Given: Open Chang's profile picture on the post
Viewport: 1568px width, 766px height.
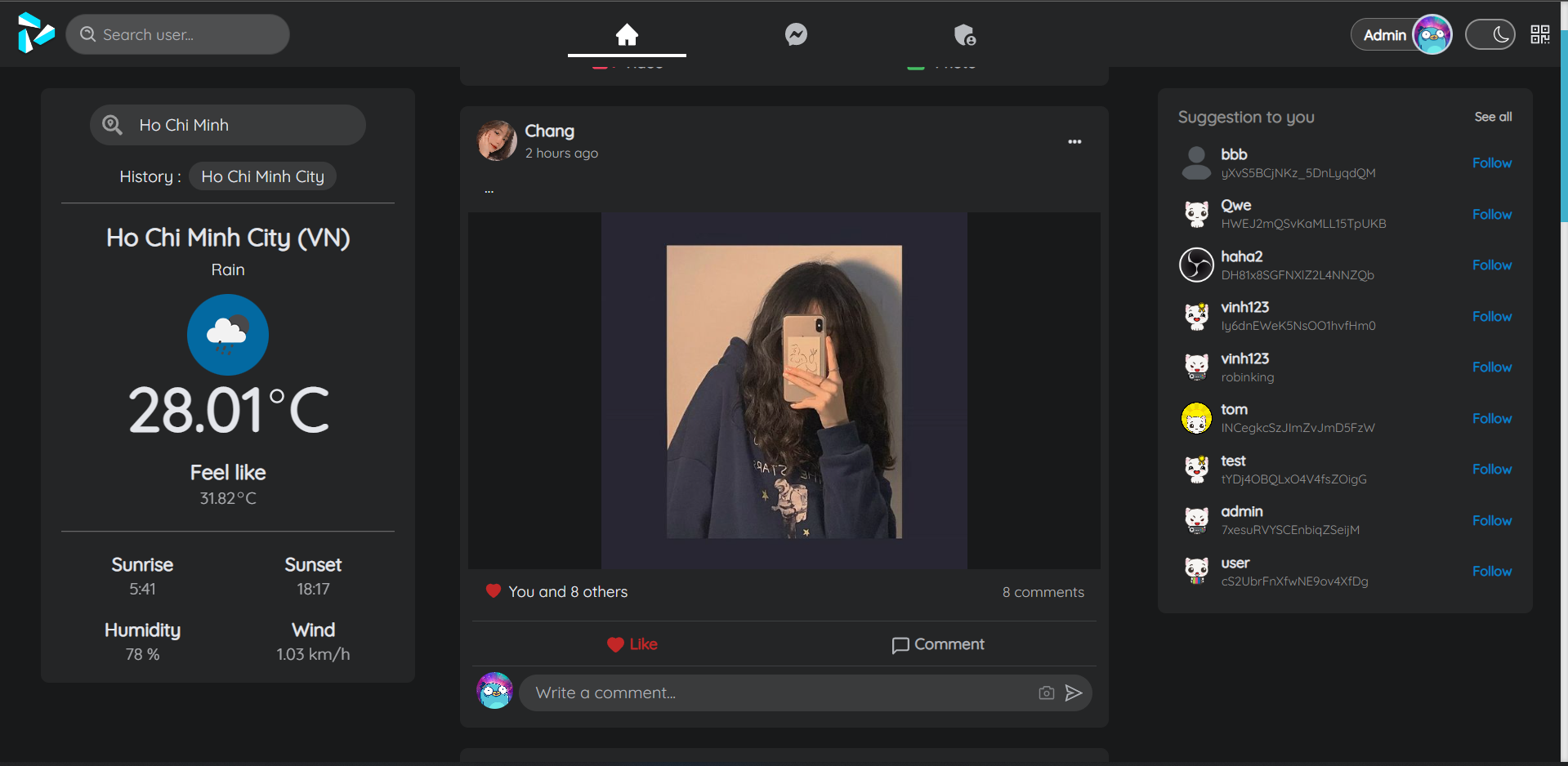Looking at the screenshot, I should click(498, 140).
